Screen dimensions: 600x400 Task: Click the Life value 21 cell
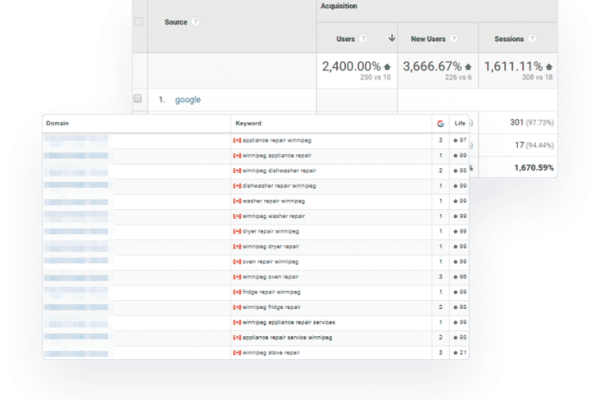pyautogui.click(x=463, y=352)
